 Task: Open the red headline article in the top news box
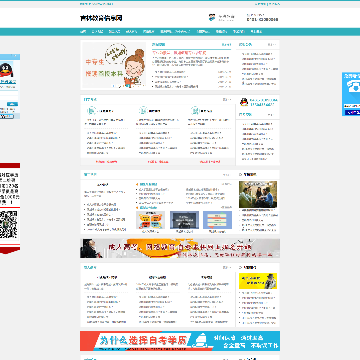tap(179, 53)
